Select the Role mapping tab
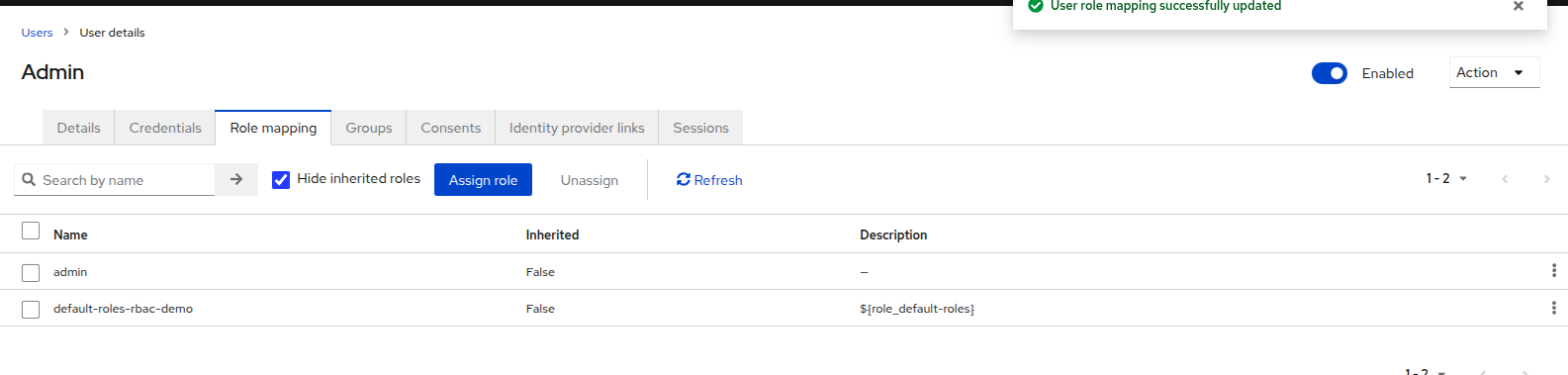The height and width of the screenshot is (375, 1568). click(x=273, y=128)
